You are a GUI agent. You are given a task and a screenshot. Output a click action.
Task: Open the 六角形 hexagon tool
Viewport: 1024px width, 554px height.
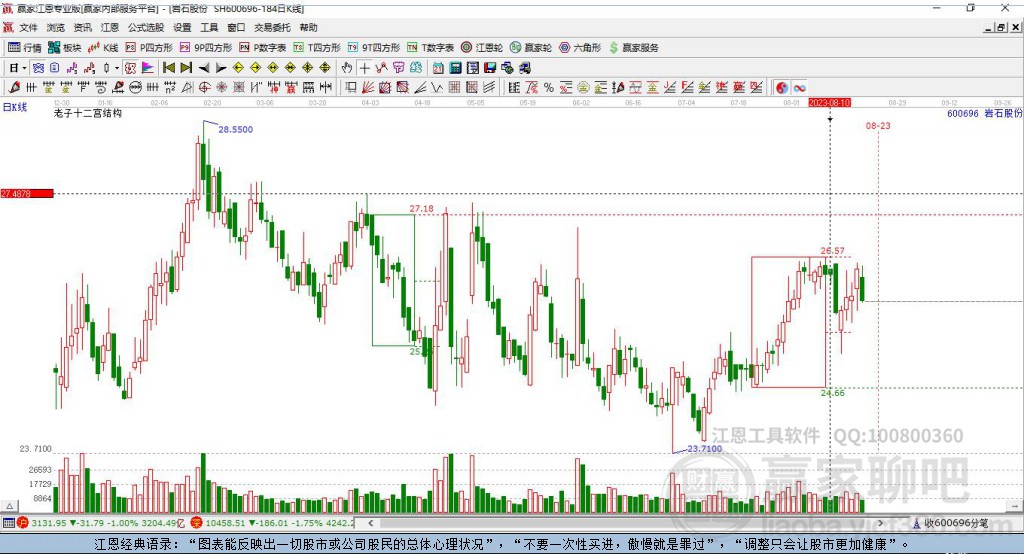coord(580,48)
